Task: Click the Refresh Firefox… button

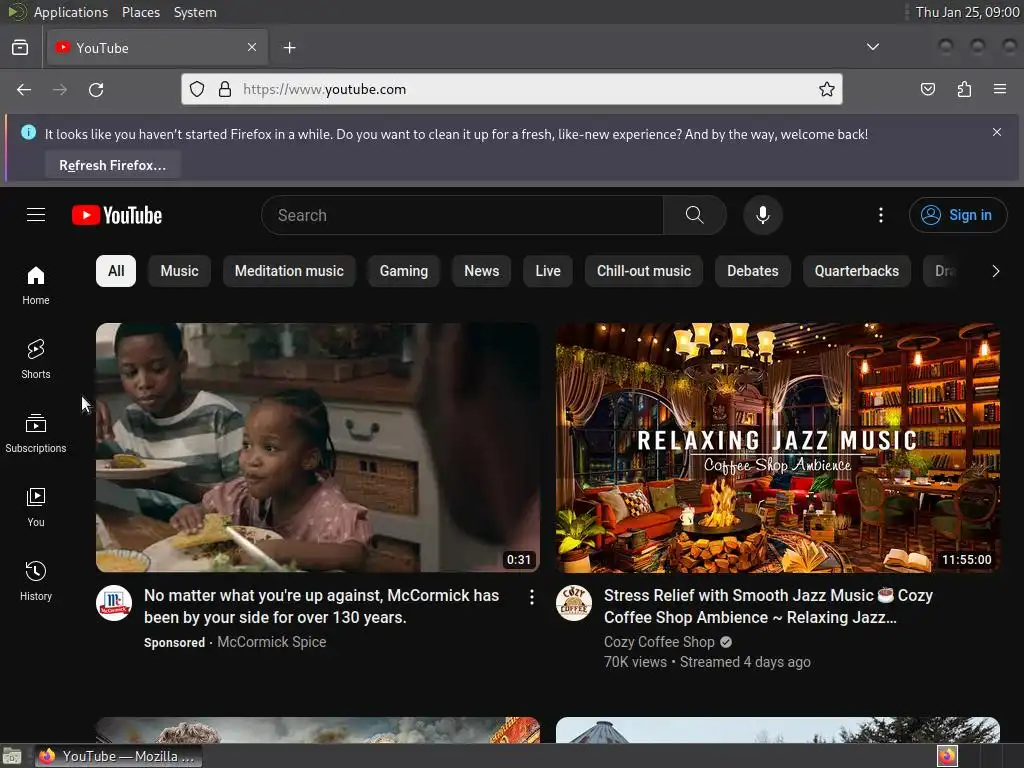Action: point(112,165)
